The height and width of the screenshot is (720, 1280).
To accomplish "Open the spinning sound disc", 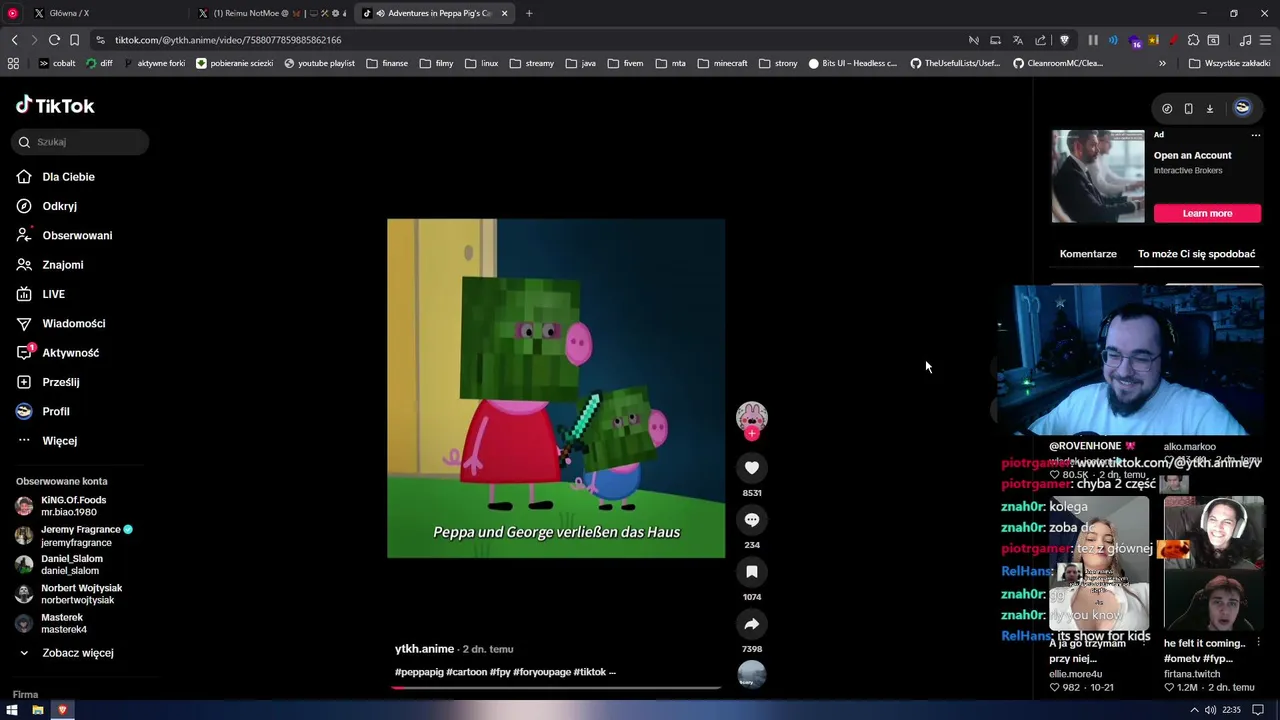I will pos(752,675).
